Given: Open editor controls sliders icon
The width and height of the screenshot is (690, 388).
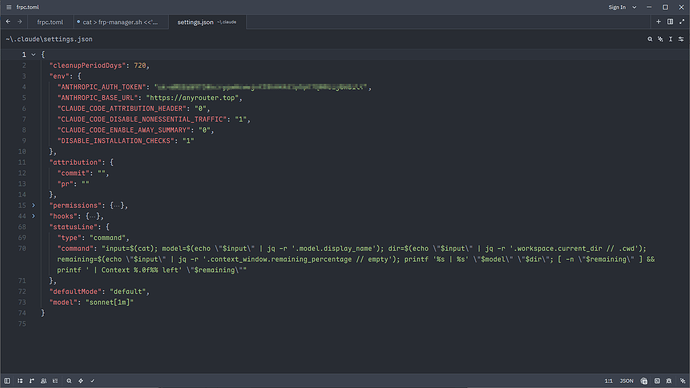Looking at the screenshot, I should tap(681, 39).
